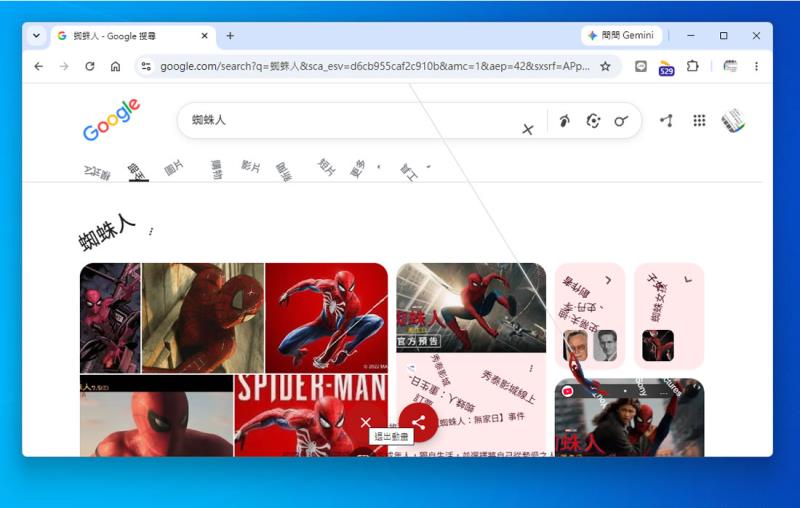Image resolution: width=800 pixels, height=508 pixels.
Task: Open the 蜘蛛女孩 Spider-Girl thumbnail
Action: click(658, 346)
